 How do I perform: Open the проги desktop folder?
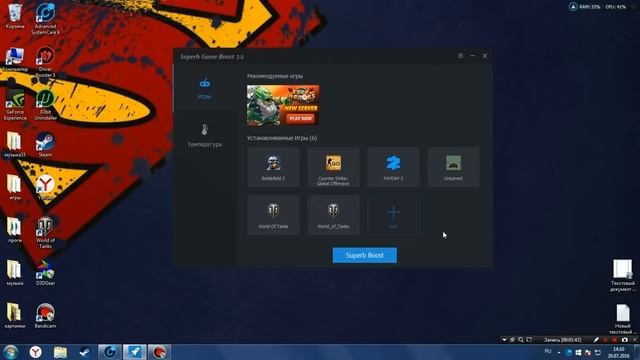point(15,230)
